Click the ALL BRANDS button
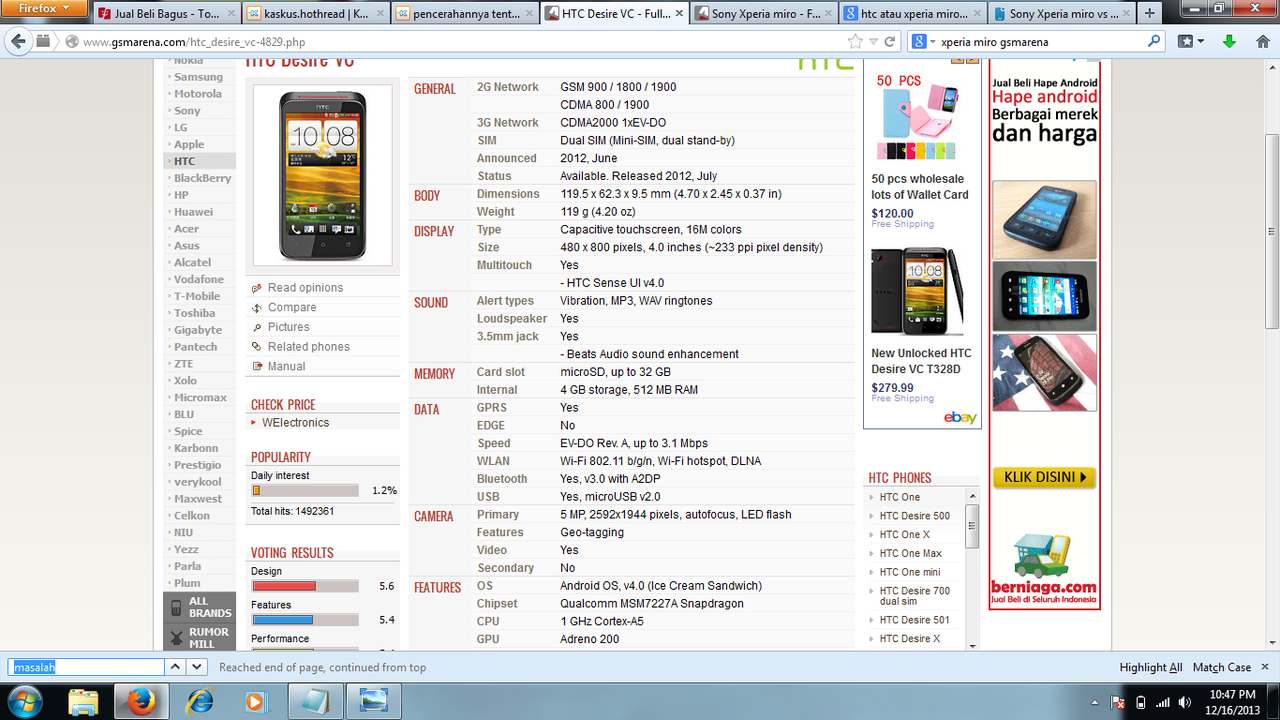This screenshot has height=720, width=1280. tap(200, 608)
